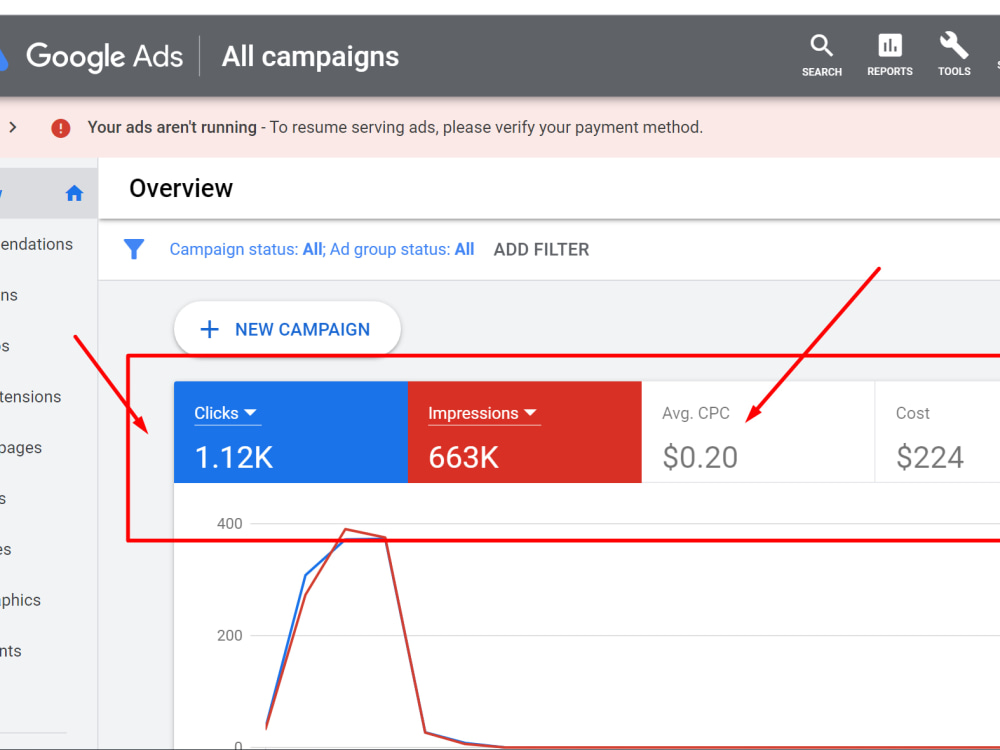The height and width of the screenshot is (750, 1000).
Task: Open the sidebar item ending 'pages'
Action: pyautogui.click(x=21, y=448)
